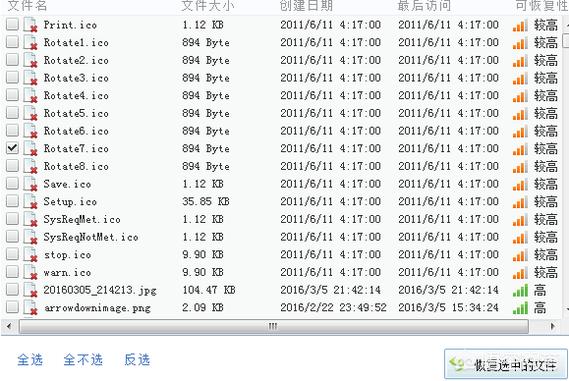Click the 2.09 KB size cell

coord(202,307)
